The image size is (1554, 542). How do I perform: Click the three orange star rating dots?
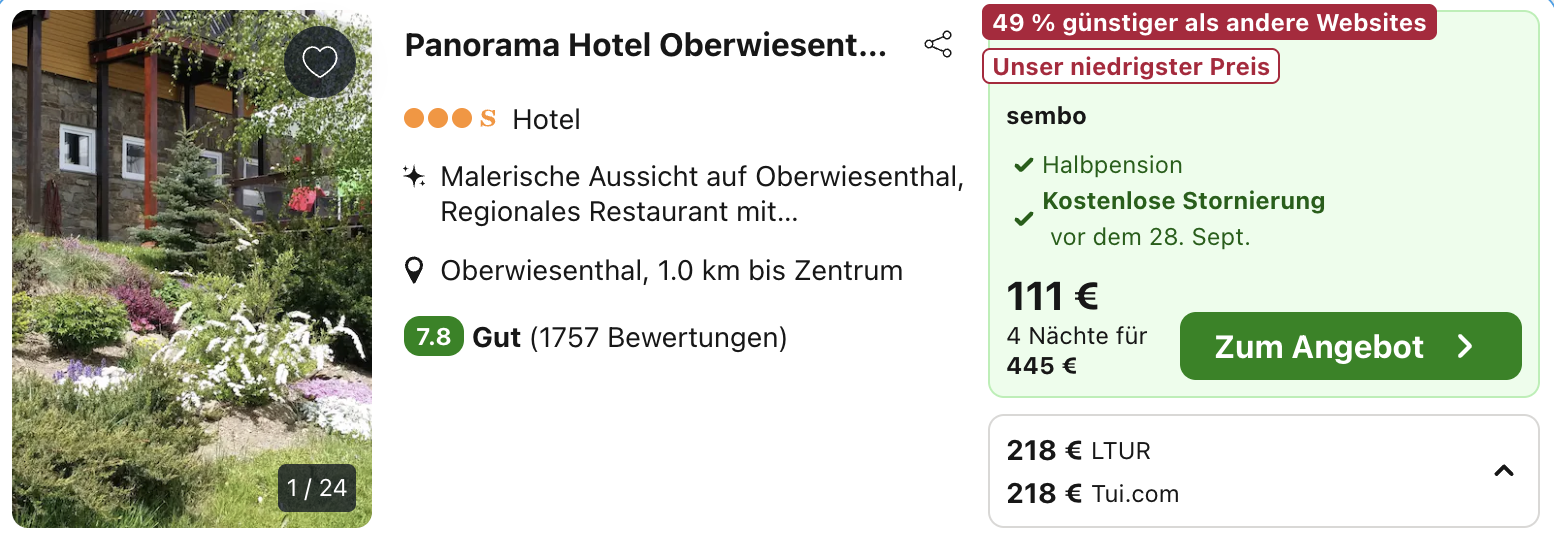click(x=438, y=119)
